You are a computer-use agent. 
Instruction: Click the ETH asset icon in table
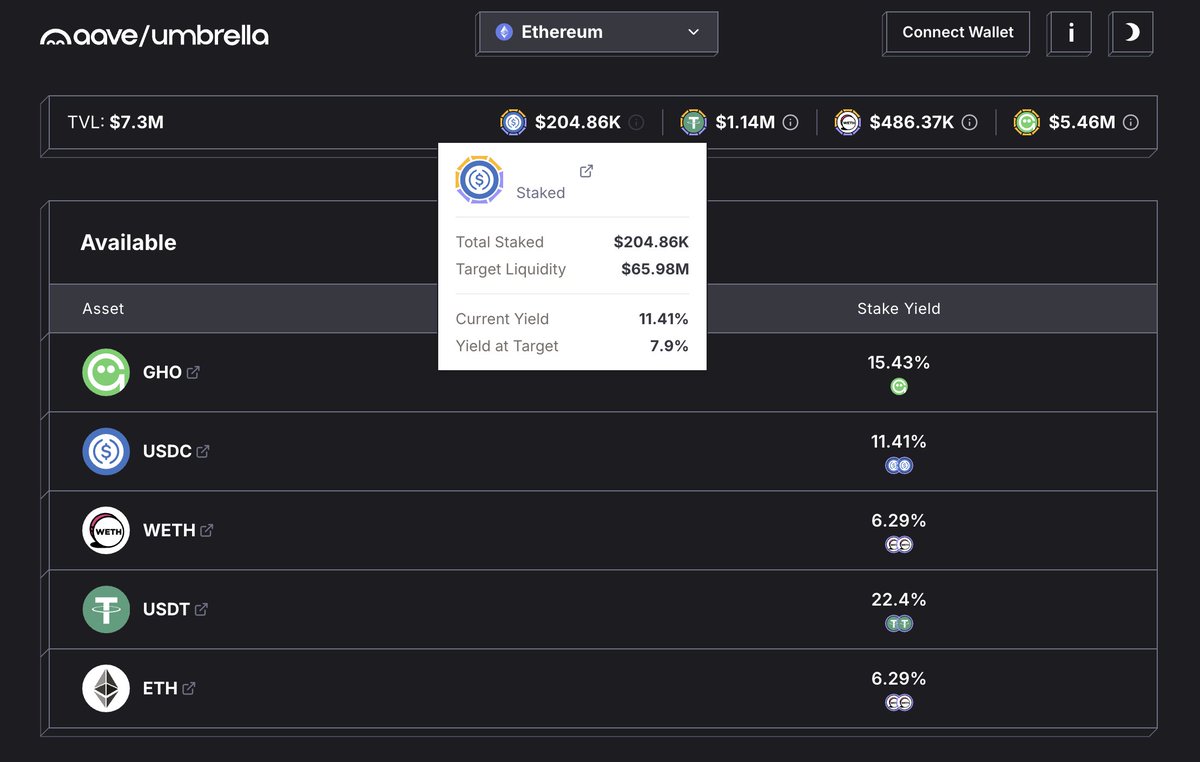(x=106, y=688)
